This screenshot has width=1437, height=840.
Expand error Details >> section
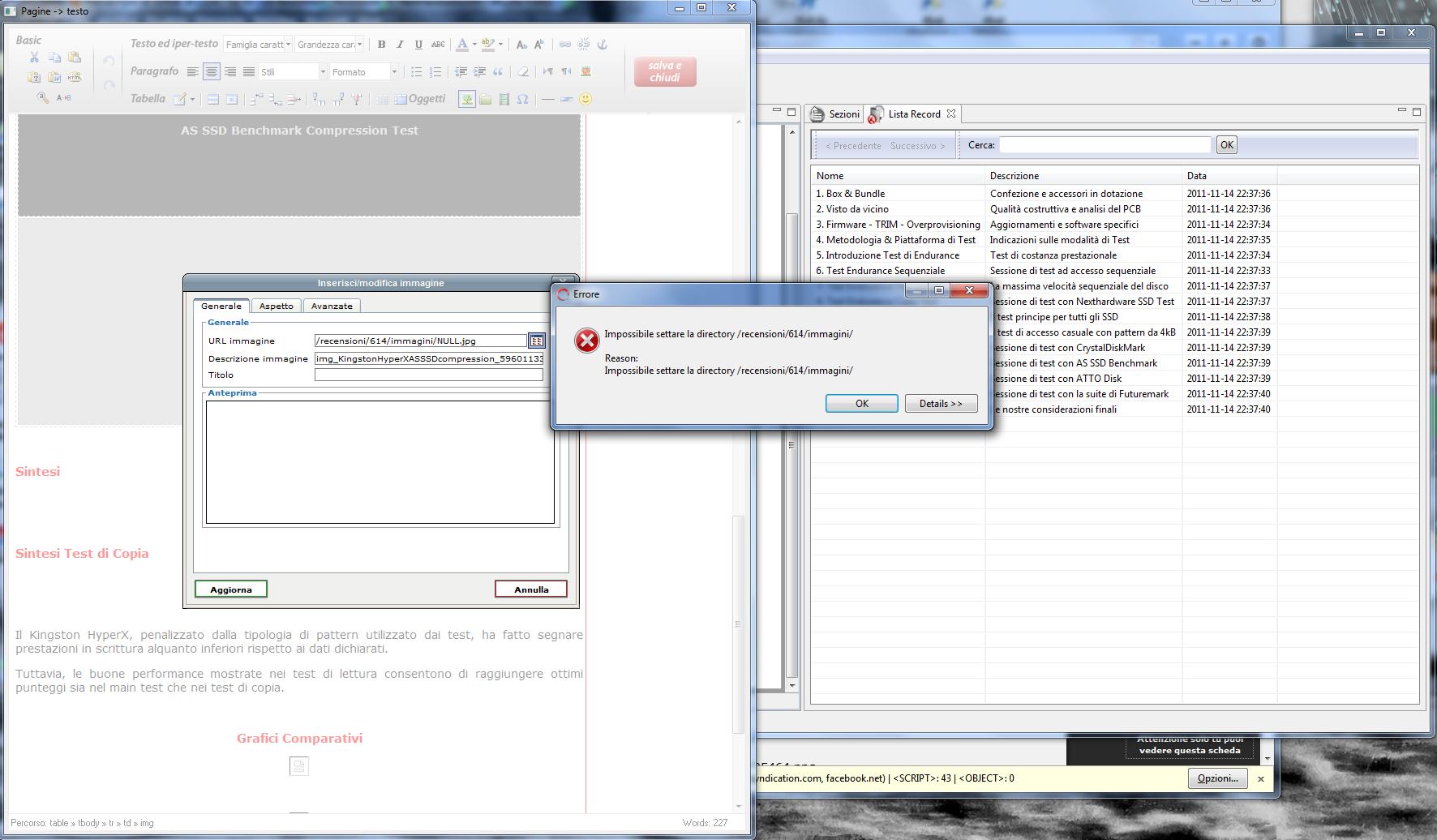(941, 403)
